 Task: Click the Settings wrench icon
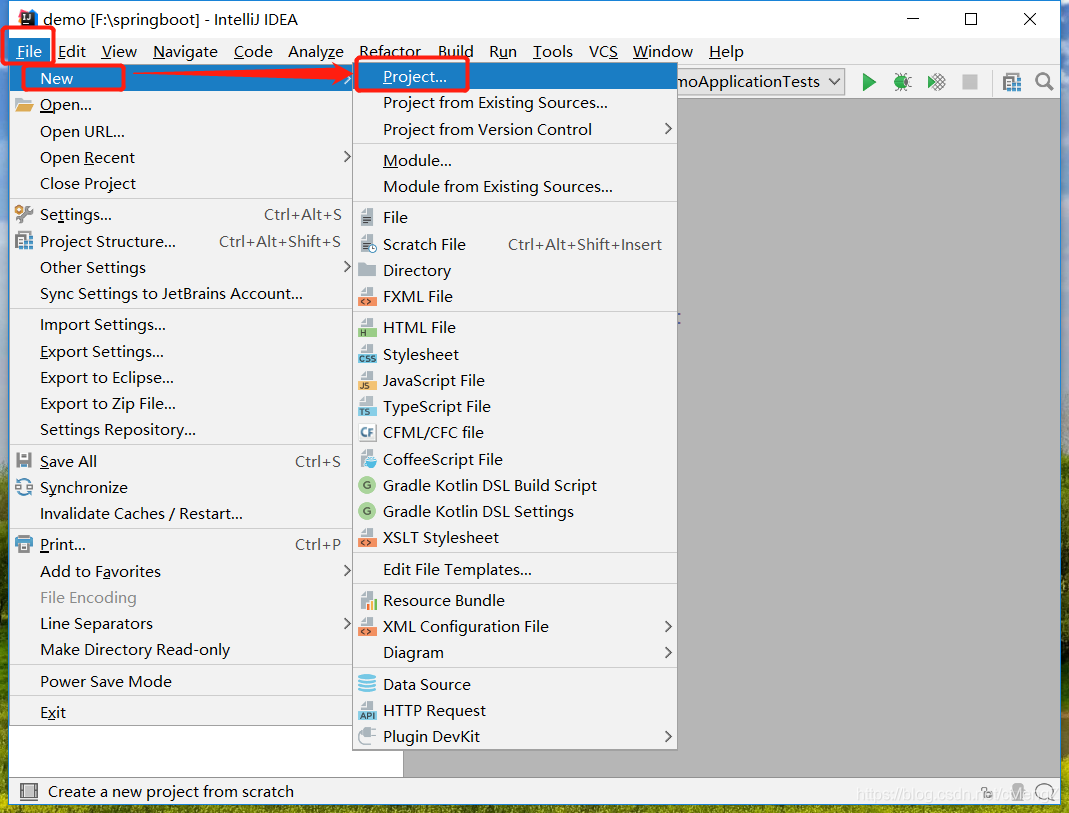click(x=24, y=214)
